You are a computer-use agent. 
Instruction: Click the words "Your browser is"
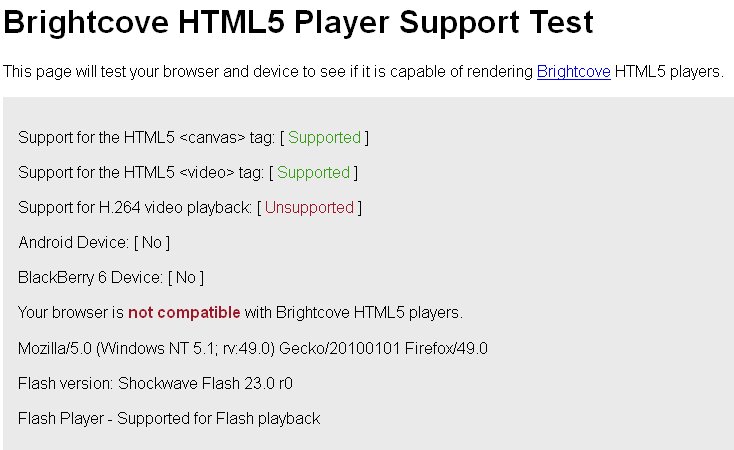point(71,313)
